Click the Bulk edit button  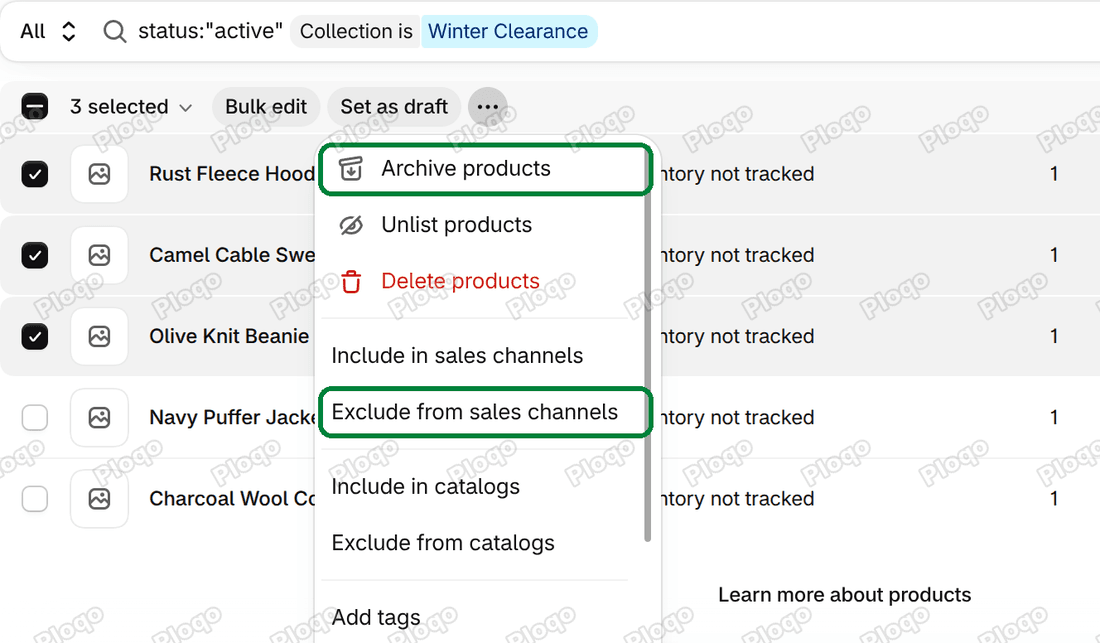[x=266, y=107]
